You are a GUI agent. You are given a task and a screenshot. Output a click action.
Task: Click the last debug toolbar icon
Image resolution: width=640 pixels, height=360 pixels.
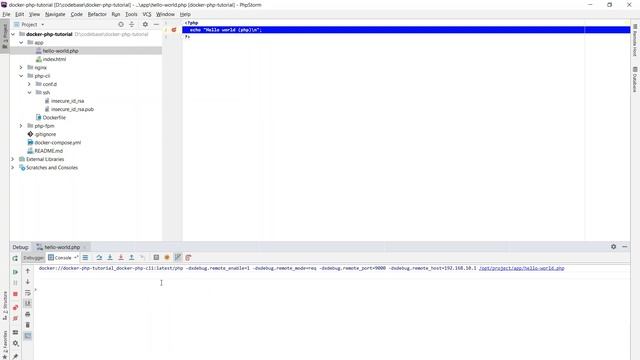[x=188, y=258]
